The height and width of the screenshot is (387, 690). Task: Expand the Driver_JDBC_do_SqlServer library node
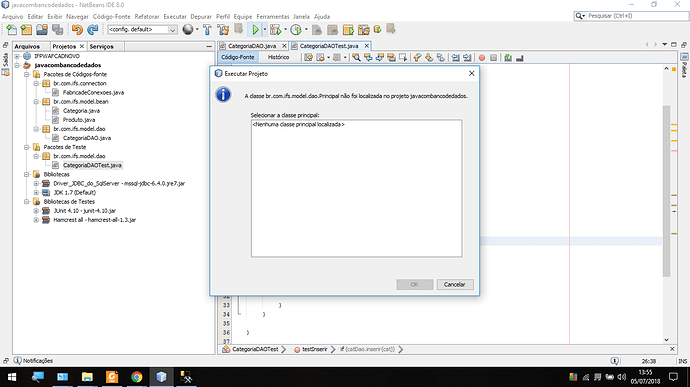[36, 183]
